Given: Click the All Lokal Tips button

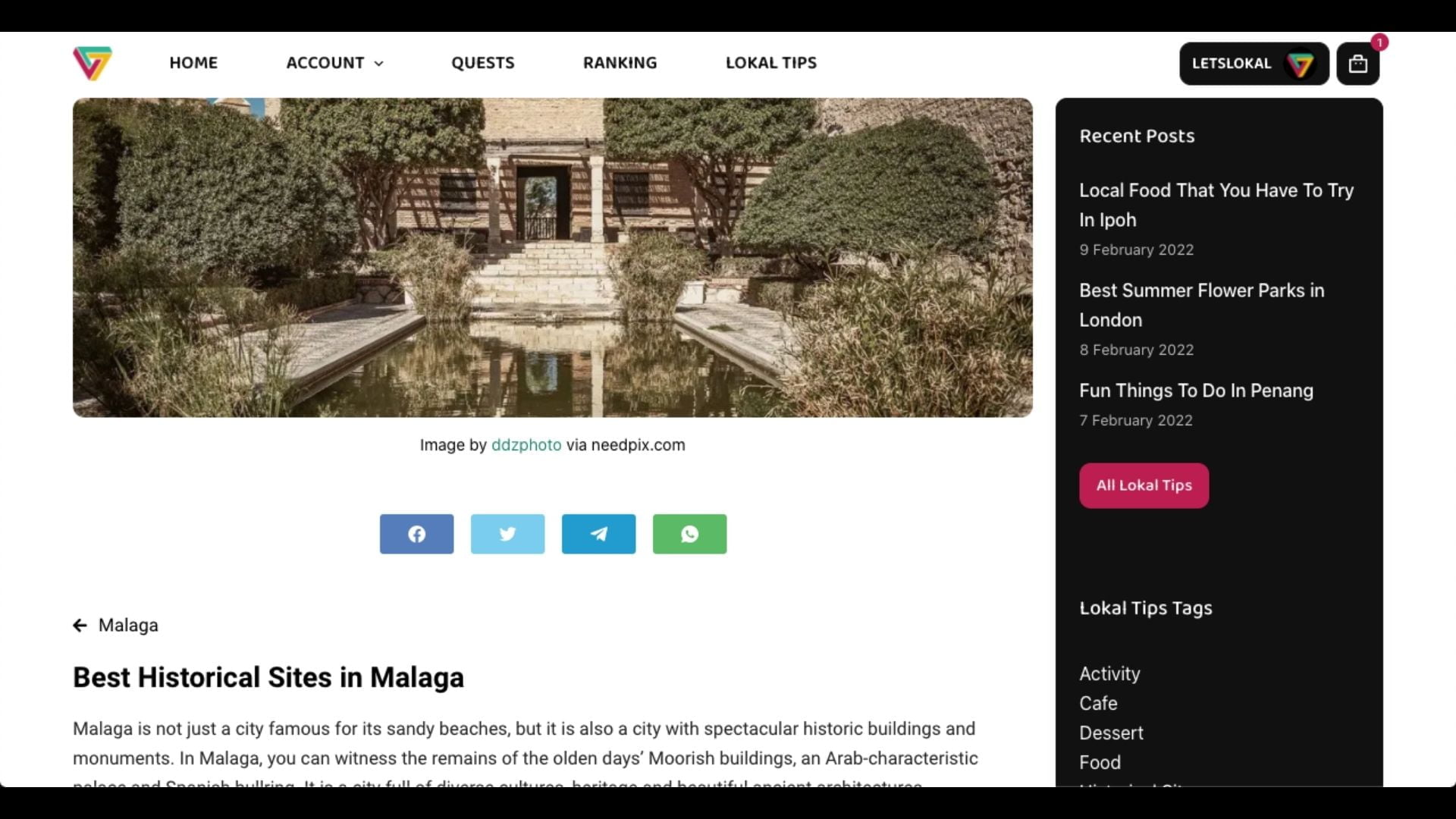Looking at the screenshot, I should pos(1144,485).
